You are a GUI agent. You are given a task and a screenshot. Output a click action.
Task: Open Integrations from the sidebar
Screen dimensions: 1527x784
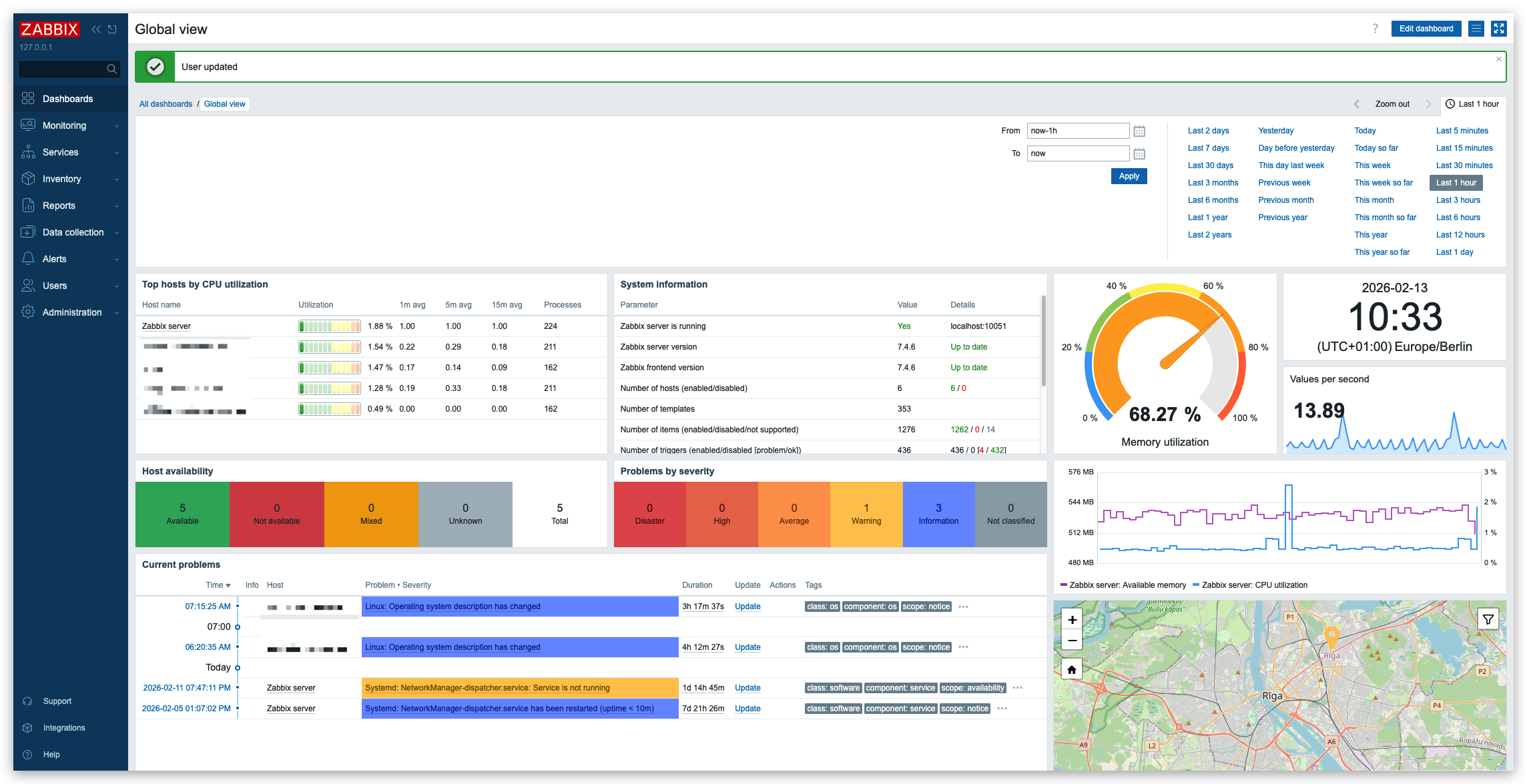pyautogui.click(x=63, y=728)
